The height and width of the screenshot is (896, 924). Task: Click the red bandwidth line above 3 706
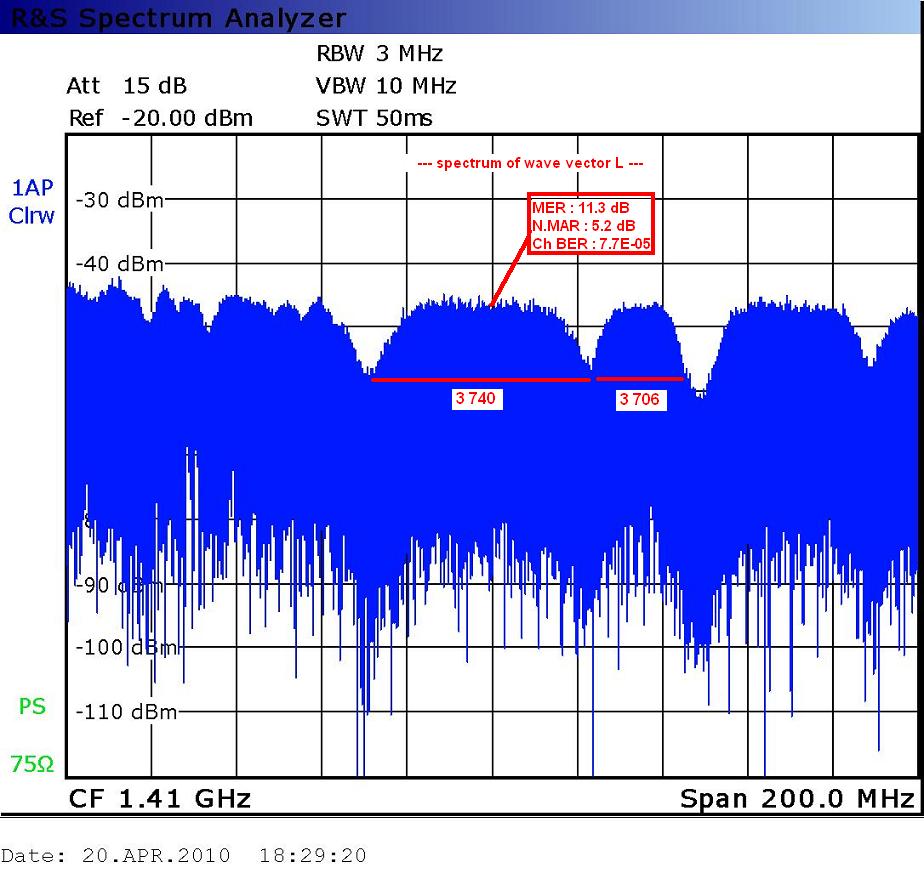coord(640,379)
